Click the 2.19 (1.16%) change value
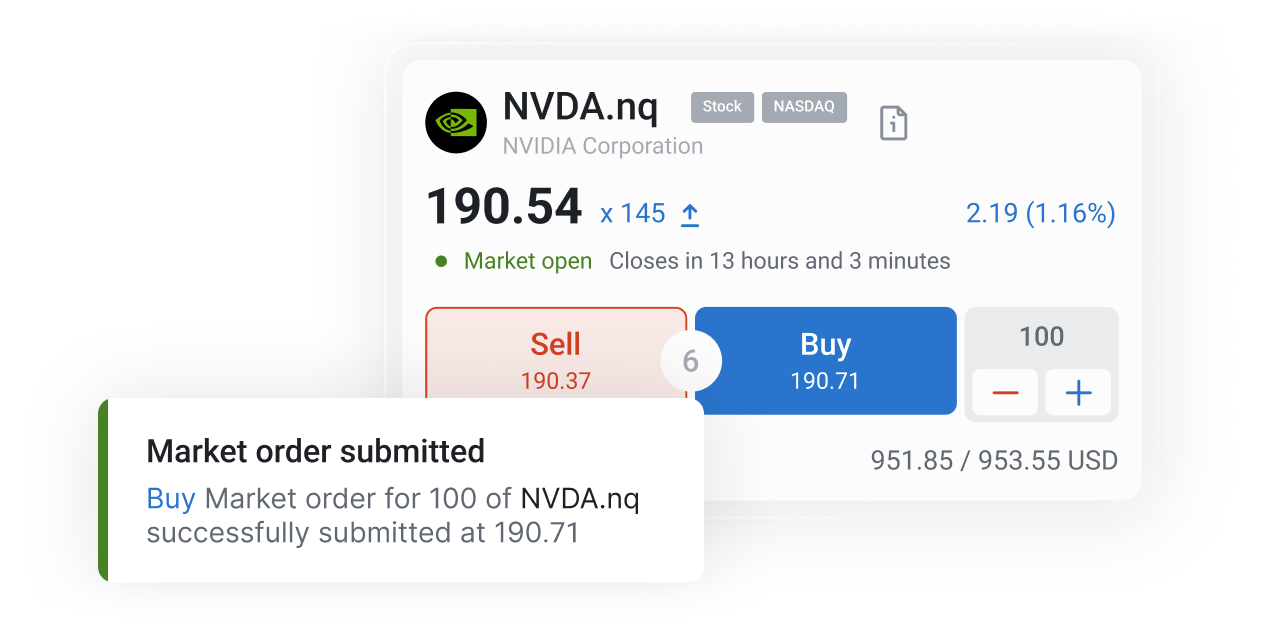 coord(1040,213)
